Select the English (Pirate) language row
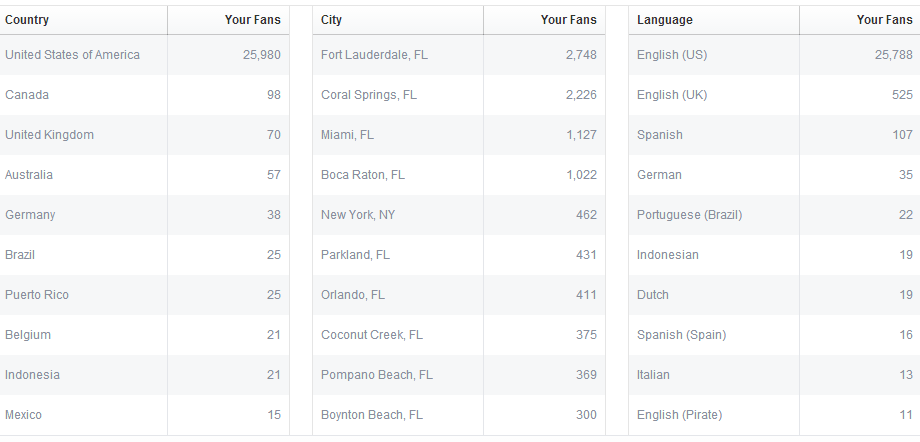The width and height of the screenshot is (920, 442). pos(679,415)
